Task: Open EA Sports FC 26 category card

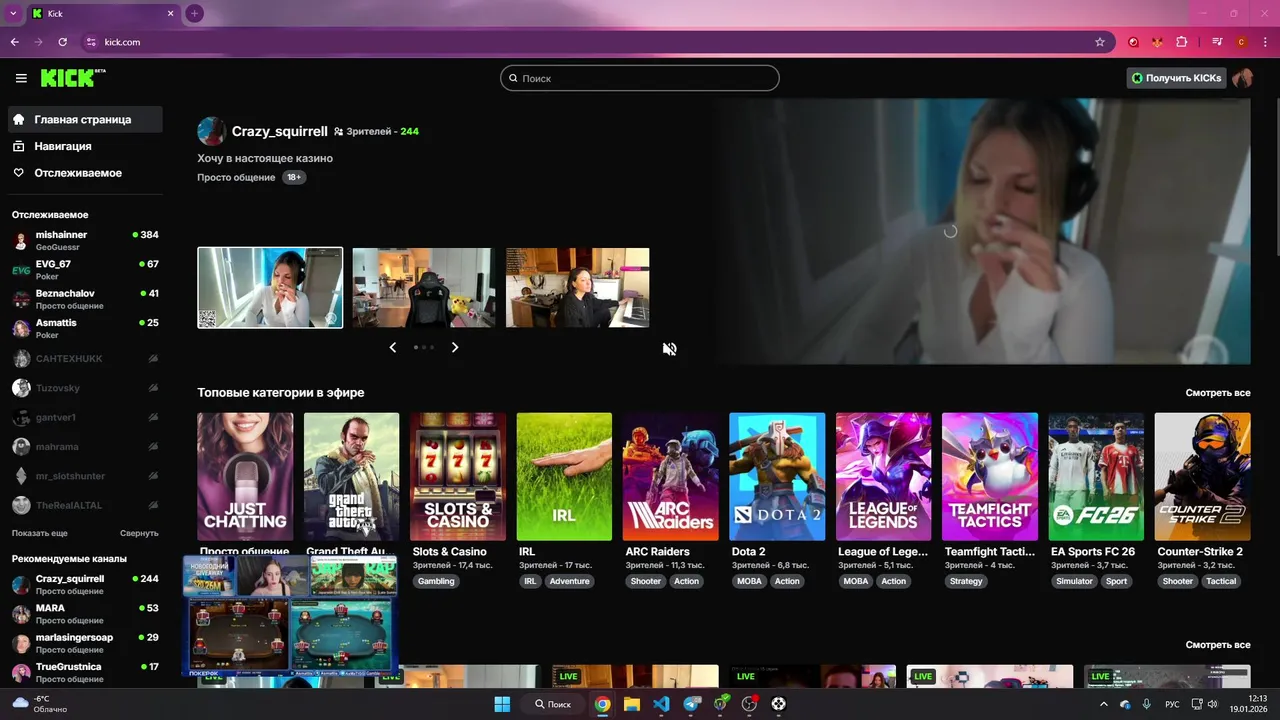Action: tap(1096, 477)
